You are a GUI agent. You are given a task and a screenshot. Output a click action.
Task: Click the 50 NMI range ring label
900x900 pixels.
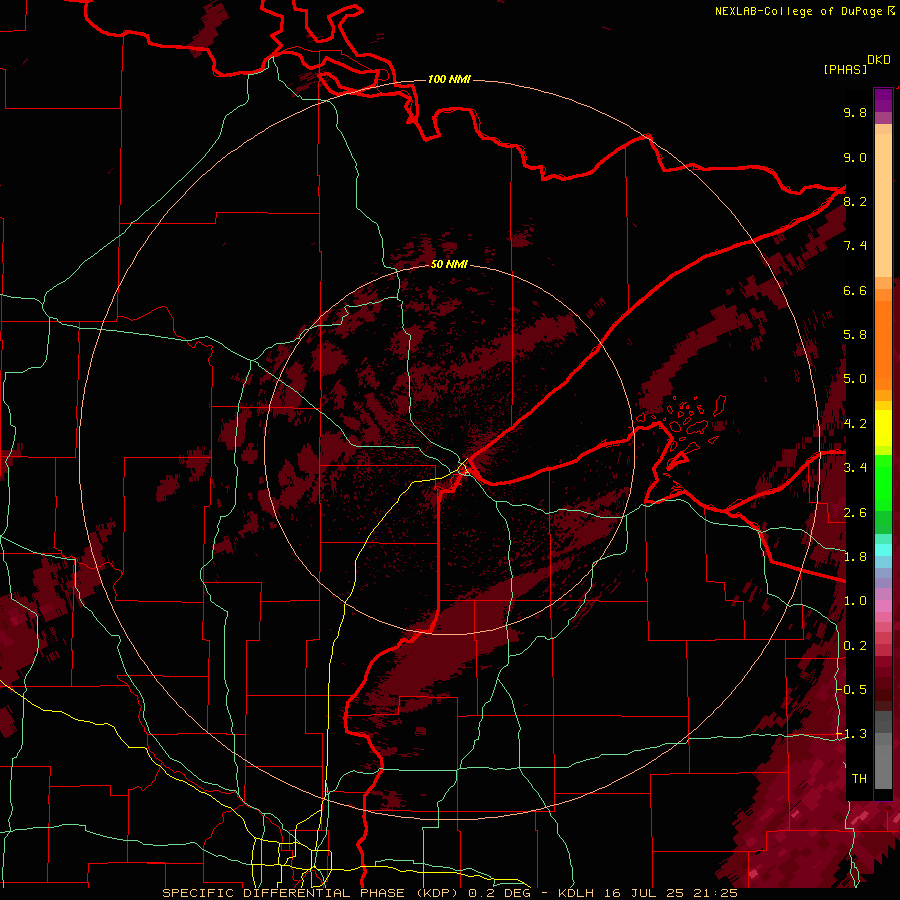(x=449, y=264)
